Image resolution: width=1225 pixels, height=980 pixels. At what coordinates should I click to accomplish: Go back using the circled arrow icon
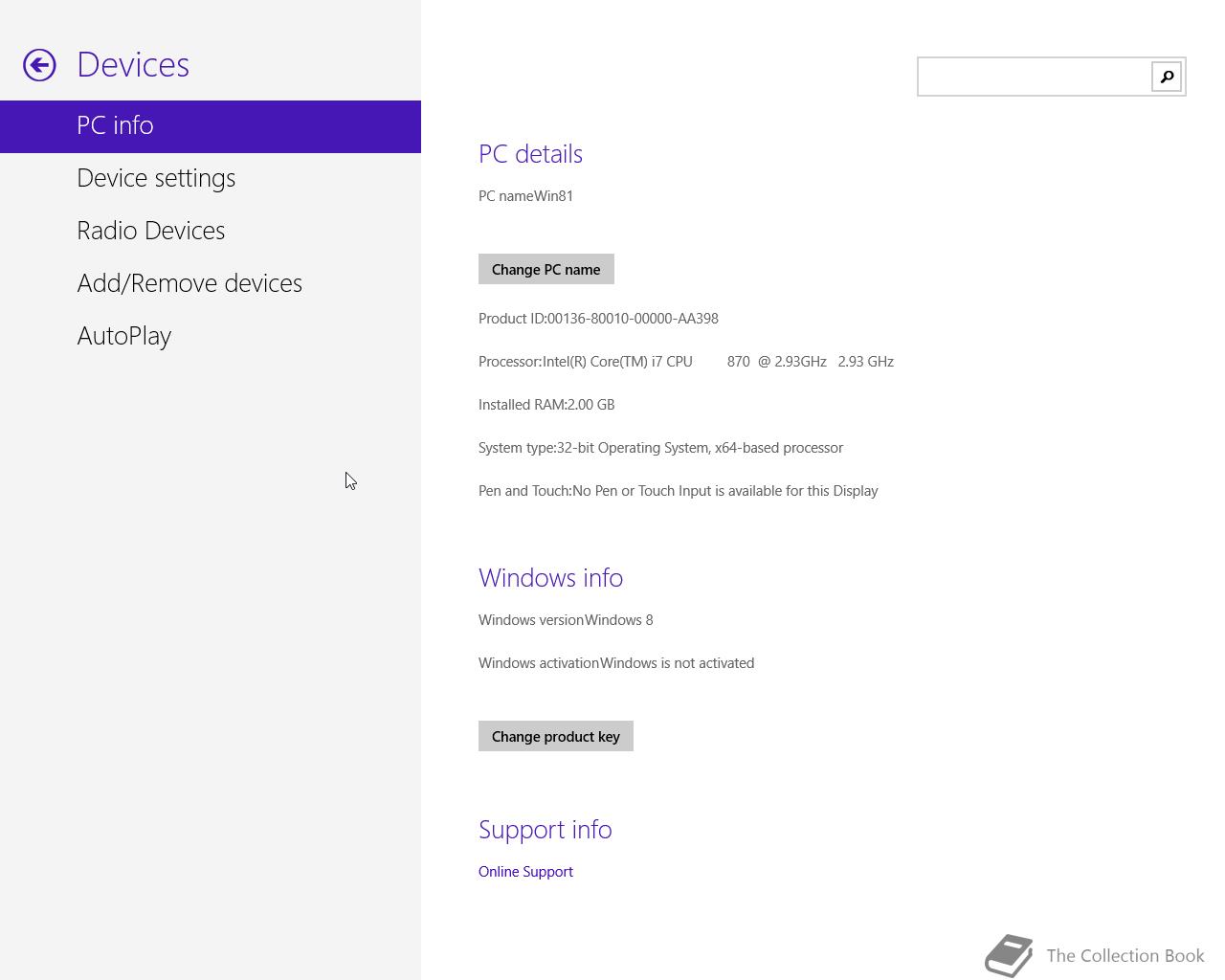click(39, 65)
